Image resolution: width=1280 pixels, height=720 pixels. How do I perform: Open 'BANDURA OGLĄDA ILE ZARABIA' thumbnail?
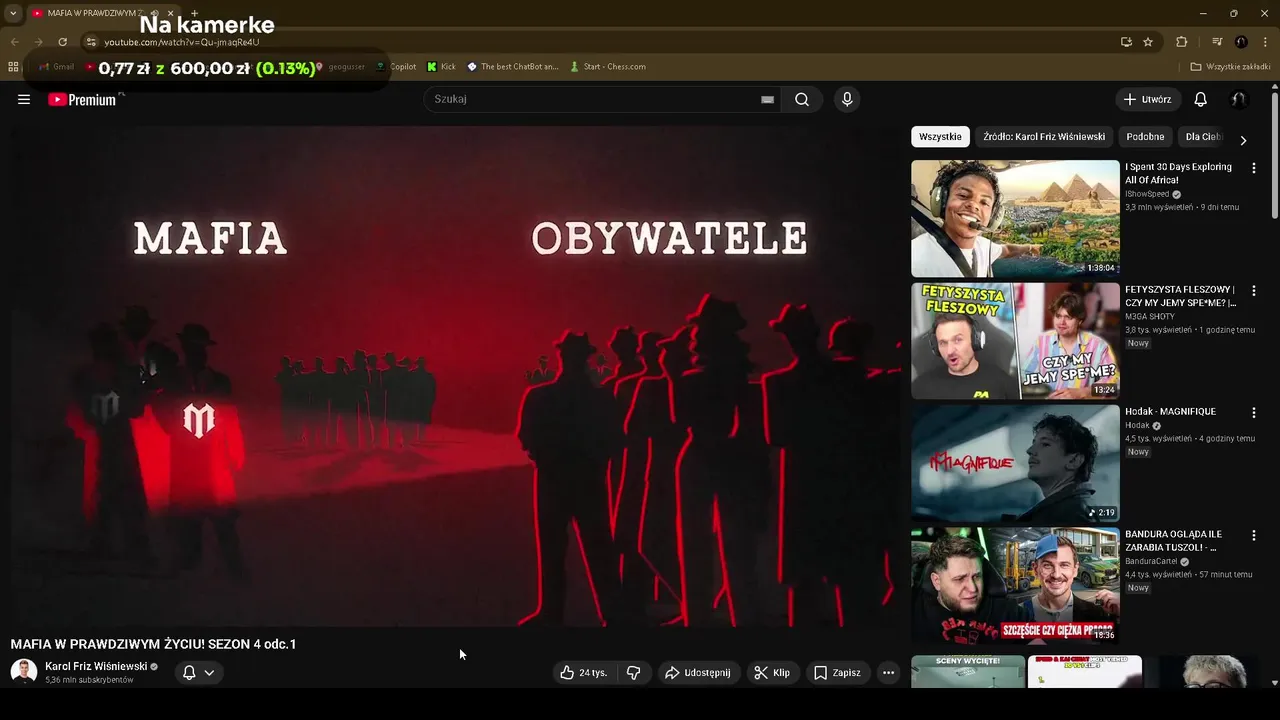click(1015, 586)
